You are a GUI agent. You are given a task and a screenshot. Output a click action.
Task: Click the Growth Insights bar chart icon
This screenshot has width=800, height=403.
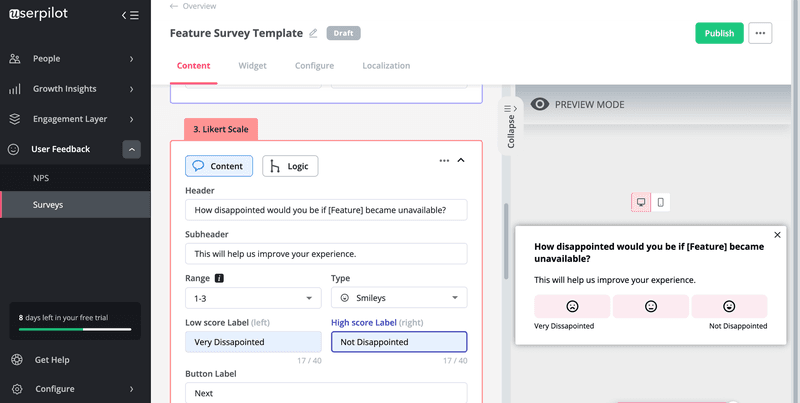15,89
